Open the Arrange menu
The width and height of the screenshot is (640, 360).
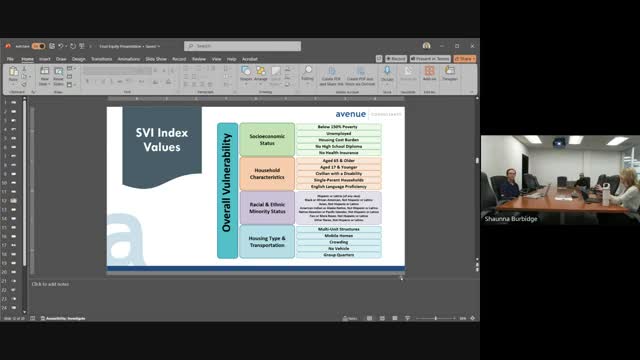coord(260,76)
